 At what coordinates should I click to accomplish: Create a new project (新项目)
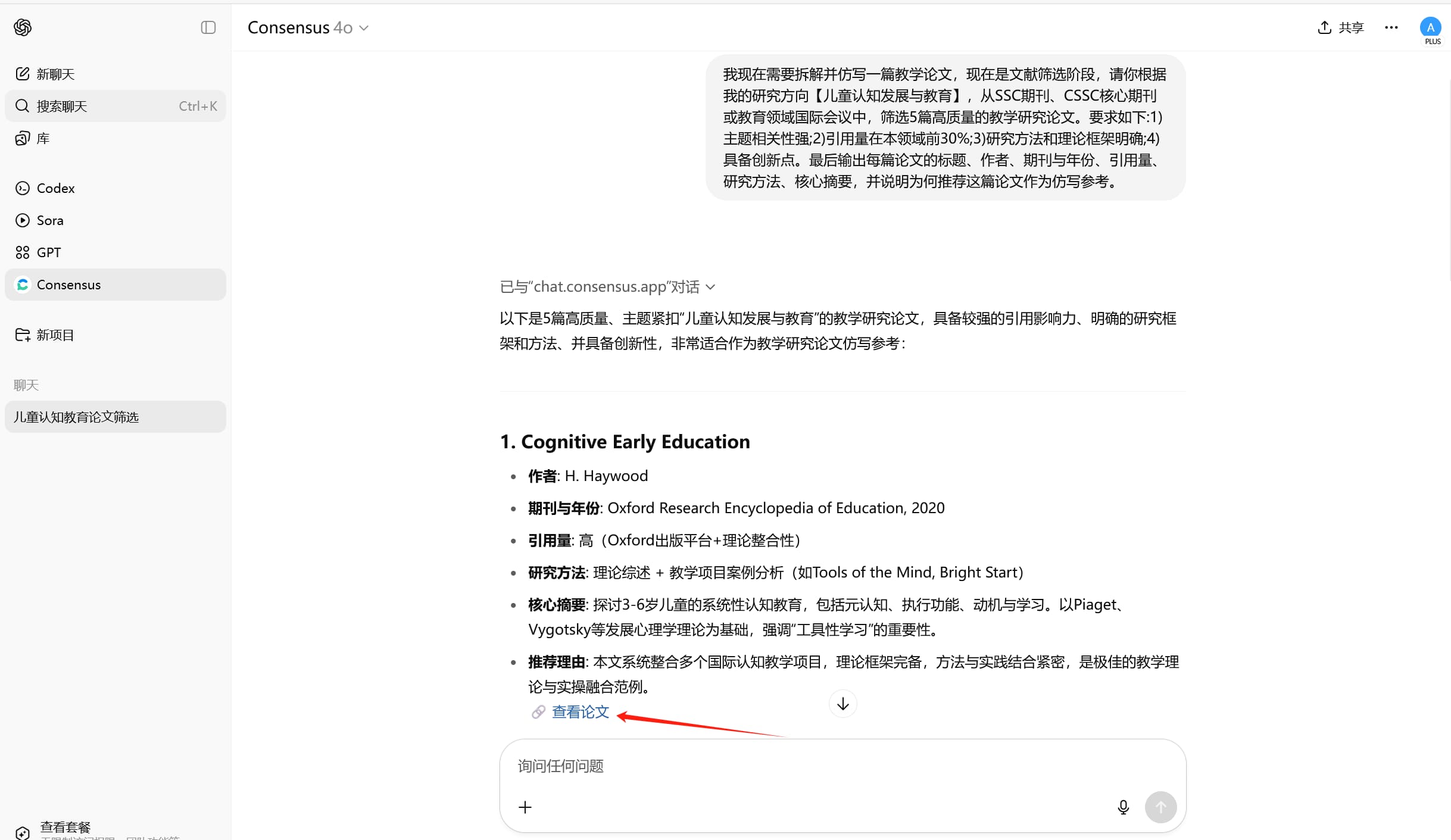[55, 335]
